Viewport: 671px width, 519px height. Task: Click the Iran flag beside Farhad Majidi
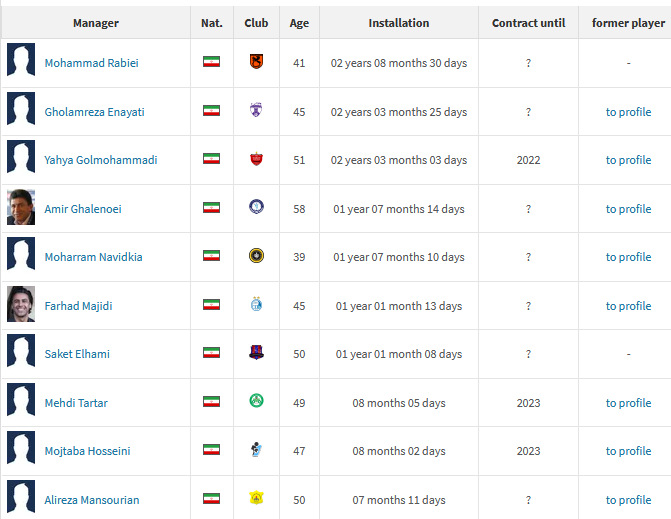coord(211,305)
